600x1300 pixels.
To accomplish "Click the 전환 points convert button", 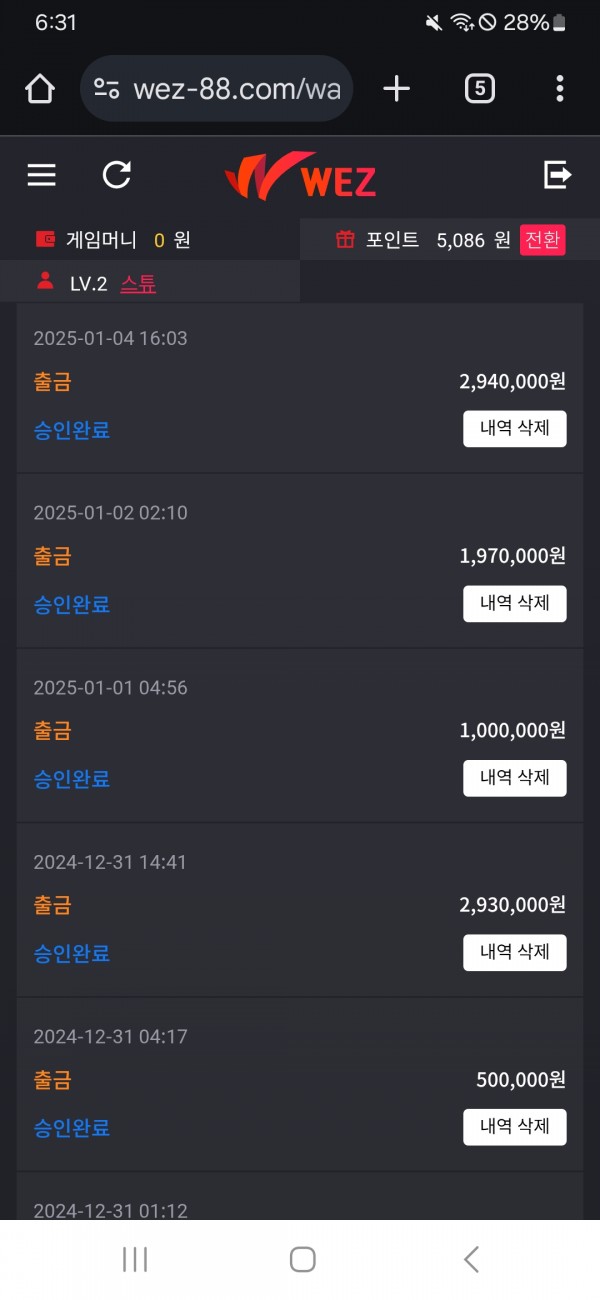I will pos(542,240).
